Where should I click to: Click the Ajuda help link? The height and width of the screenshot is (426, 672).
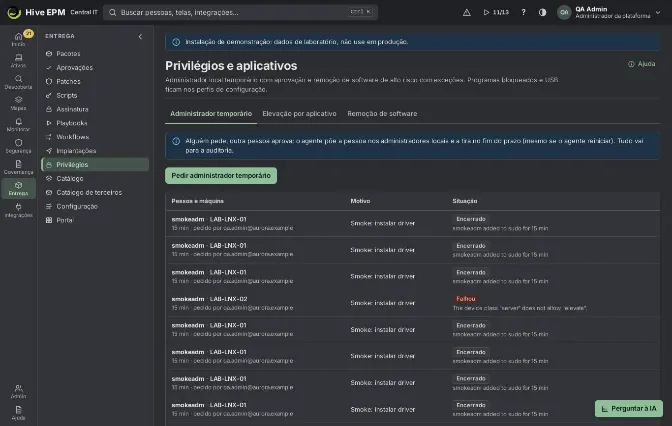tap(642, 64)
